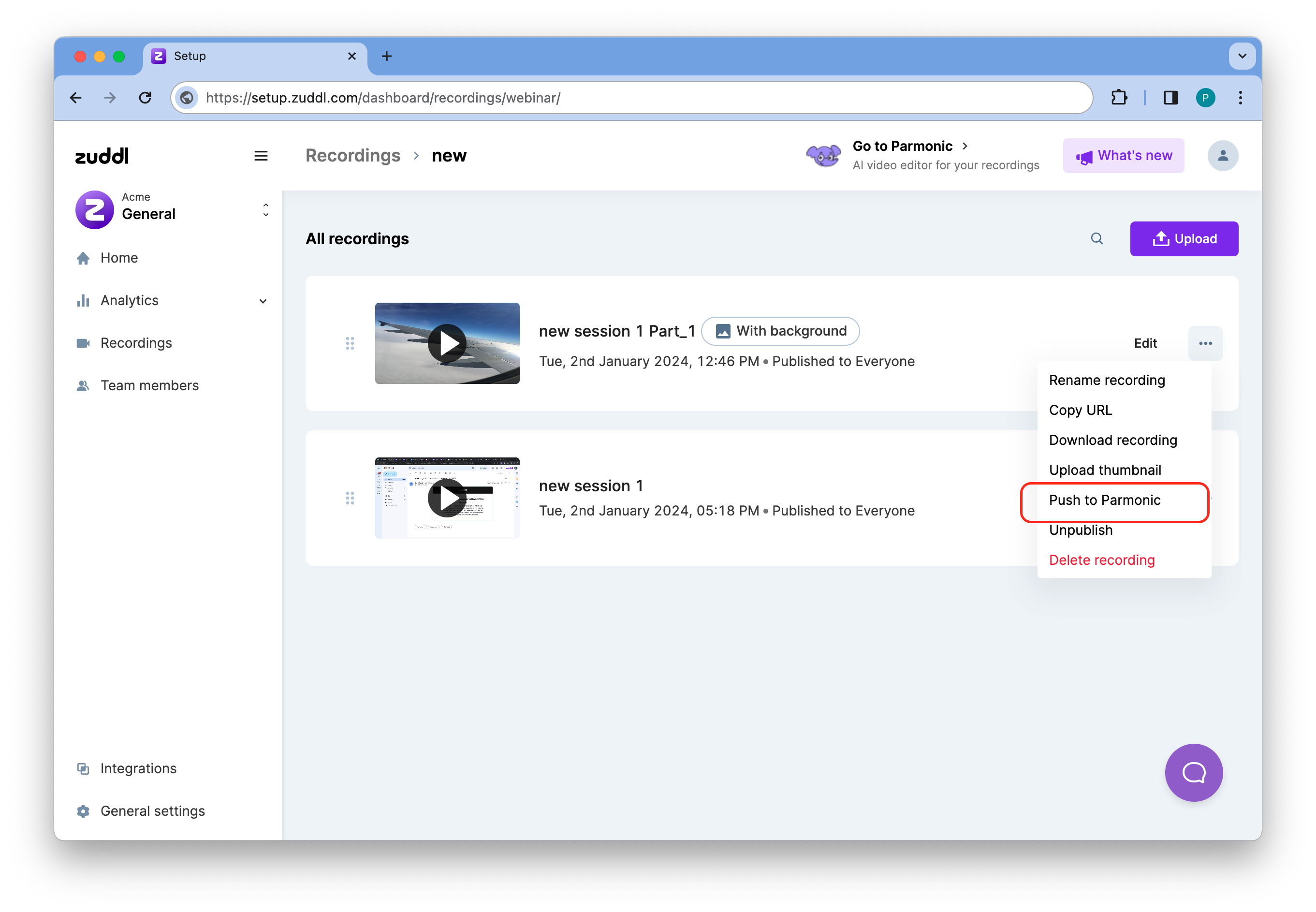This screenshot has height=912, width=1316.
Task: Click the hamburger menu icon beside zuddl logo
Action: (x=261, y=156)
